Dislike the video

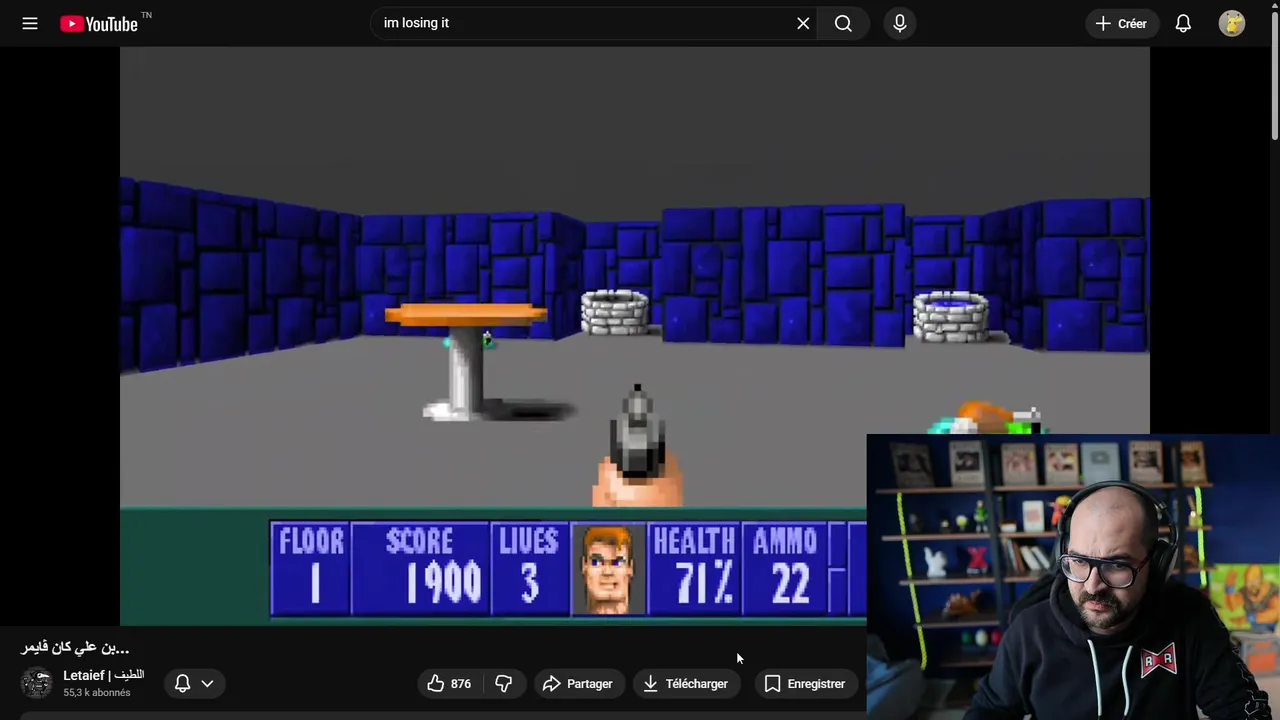click(504, 683)
